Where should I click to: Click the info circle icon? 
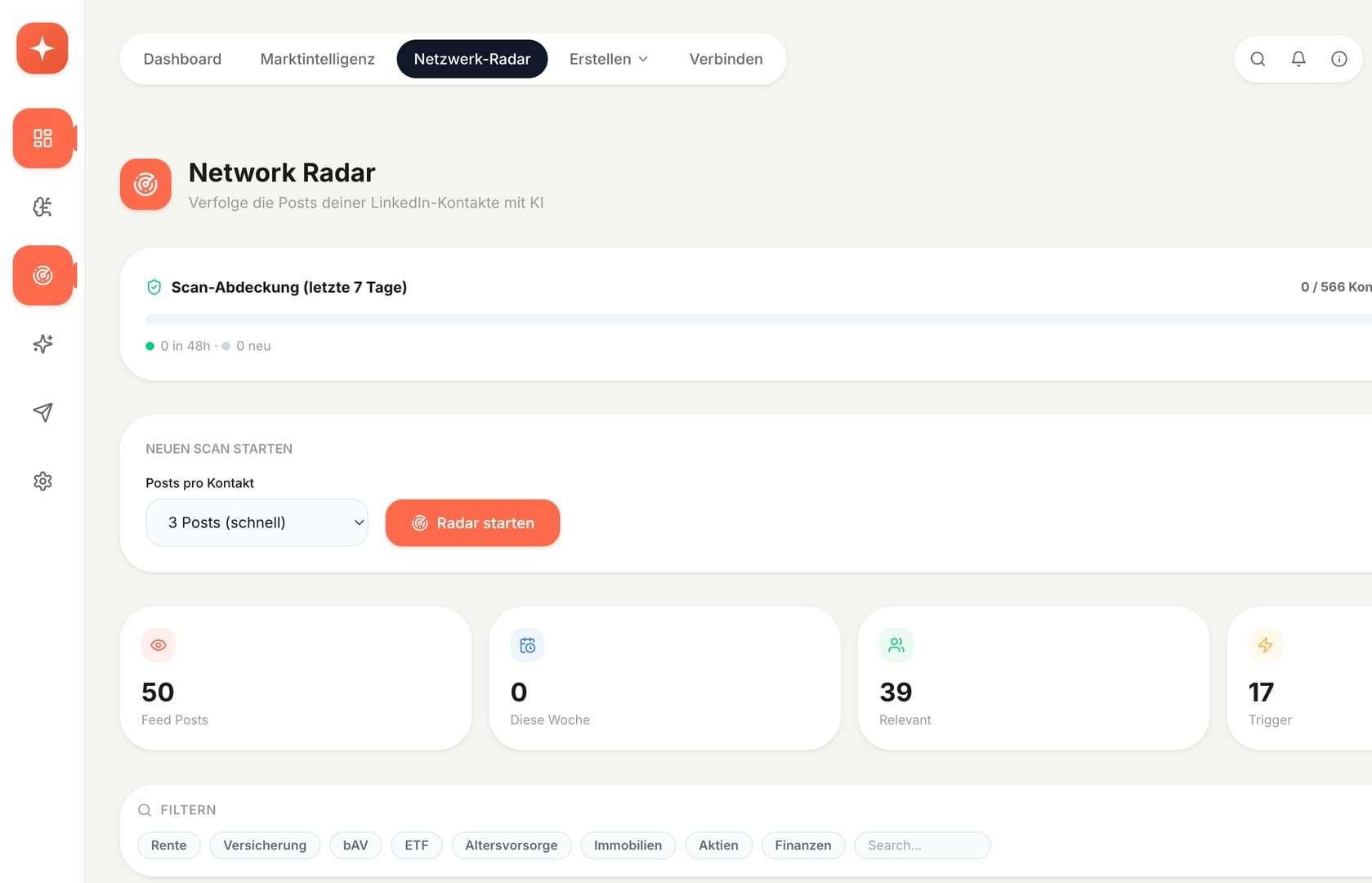click(x=1338, y=59)
